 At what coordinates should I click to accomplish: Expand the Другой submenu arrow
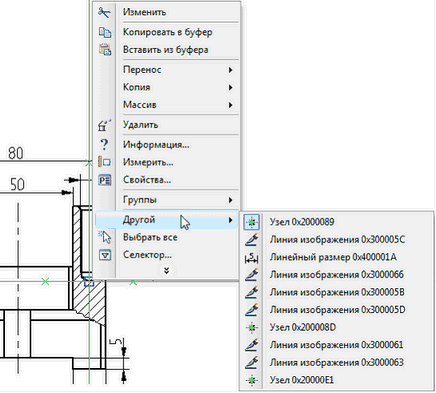(230, 220)
